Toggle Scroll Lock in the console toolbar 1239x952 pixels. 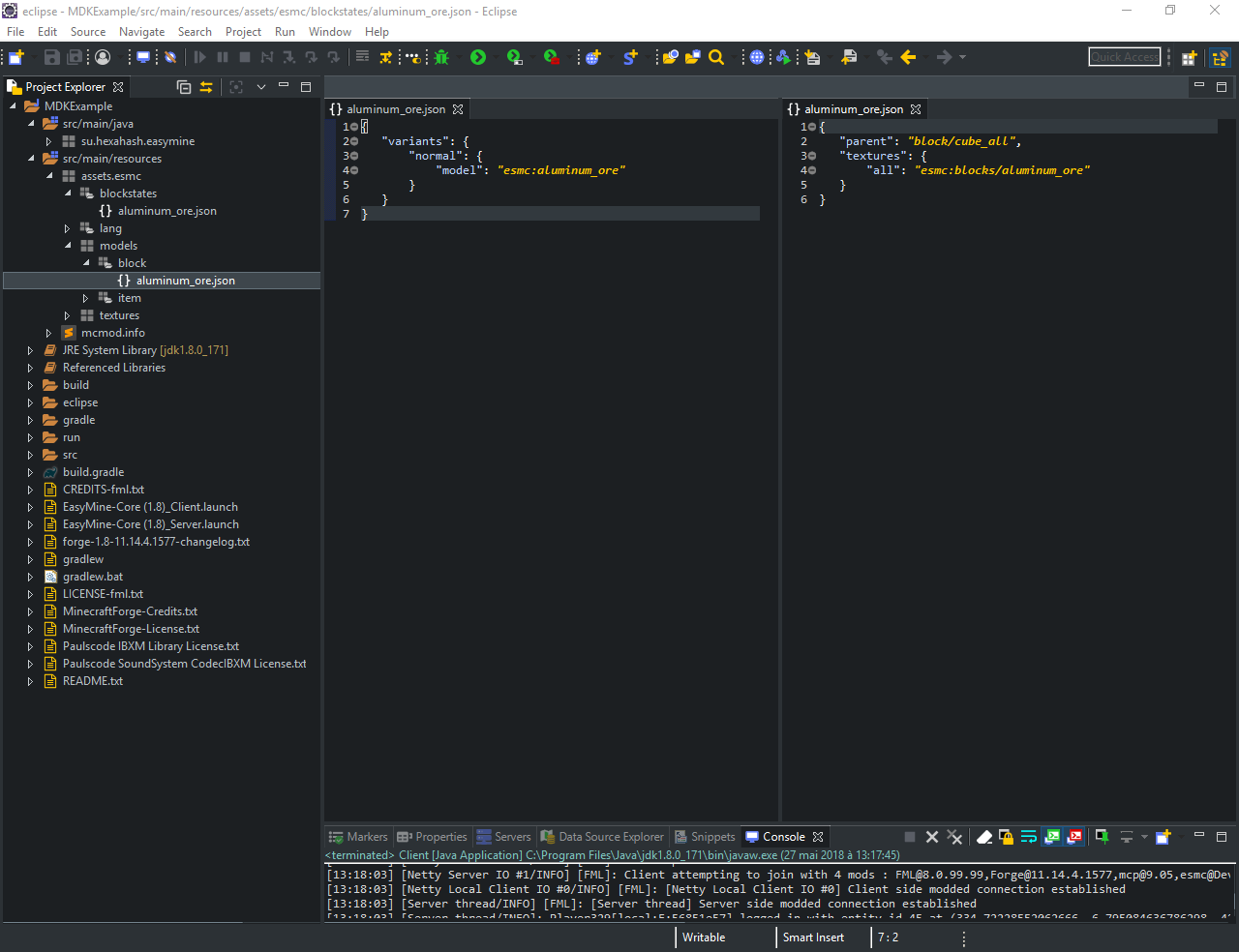click(x=1006, y=837)
